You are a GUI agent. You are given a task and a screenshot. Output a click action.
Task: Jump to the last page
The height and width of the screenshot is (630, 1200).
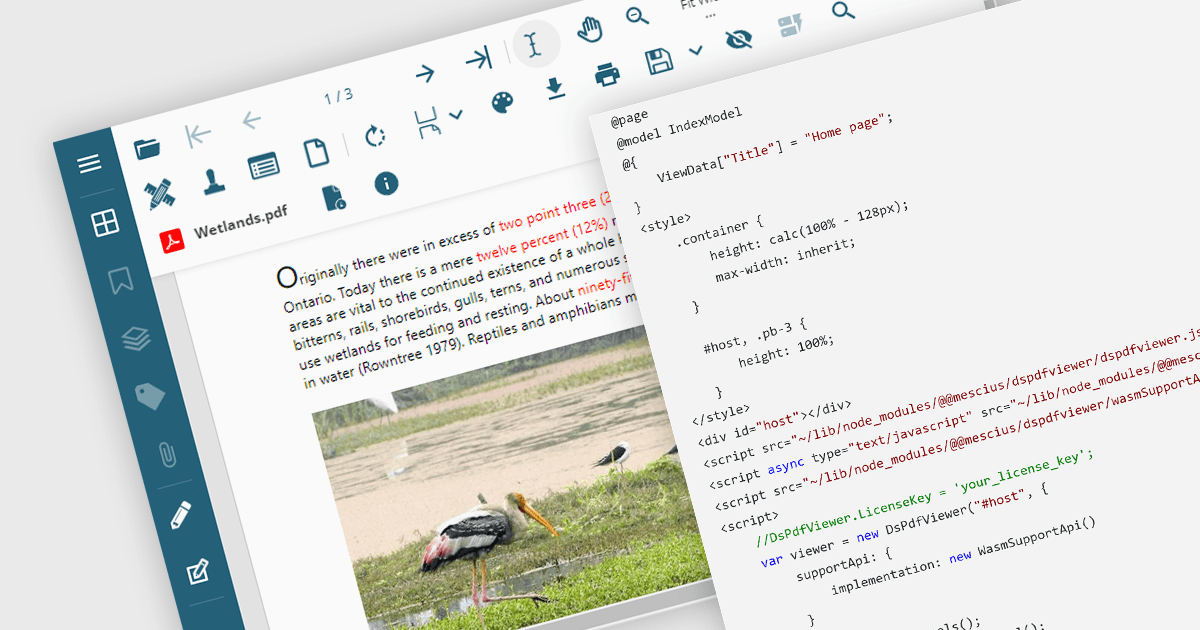coord(479,59)
